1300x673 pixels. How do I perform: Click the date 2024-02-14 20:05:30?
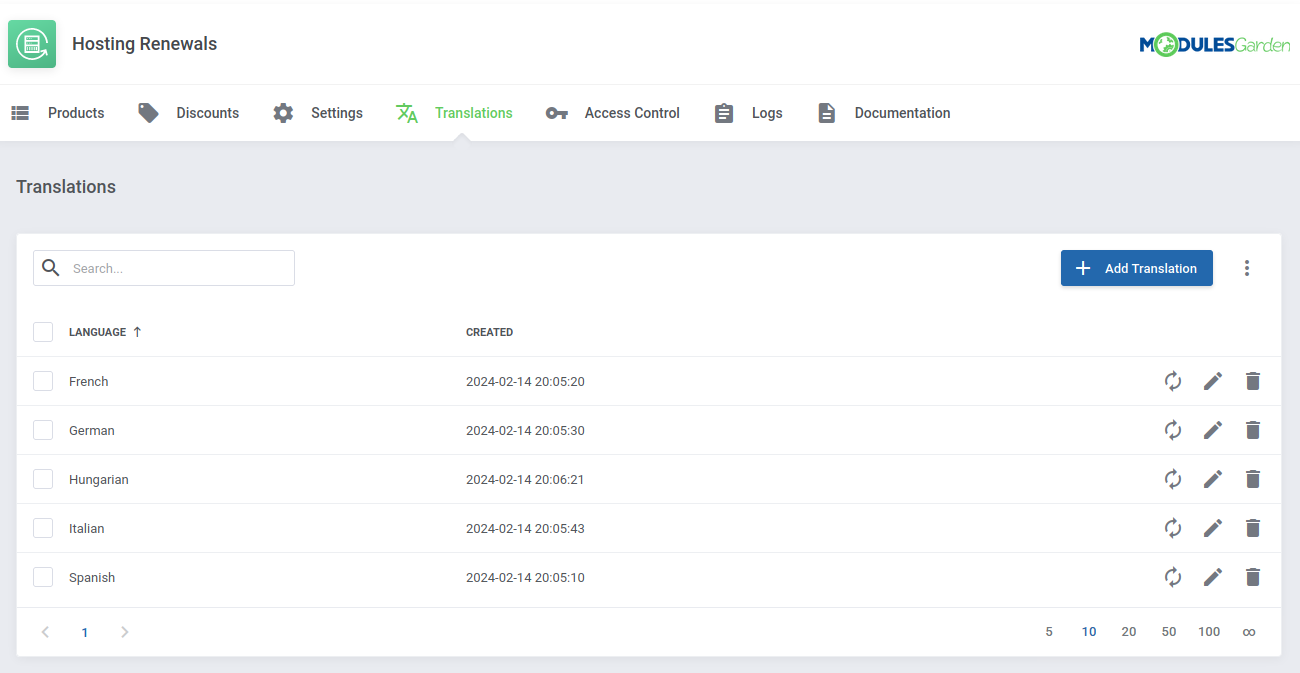point(525,431)
